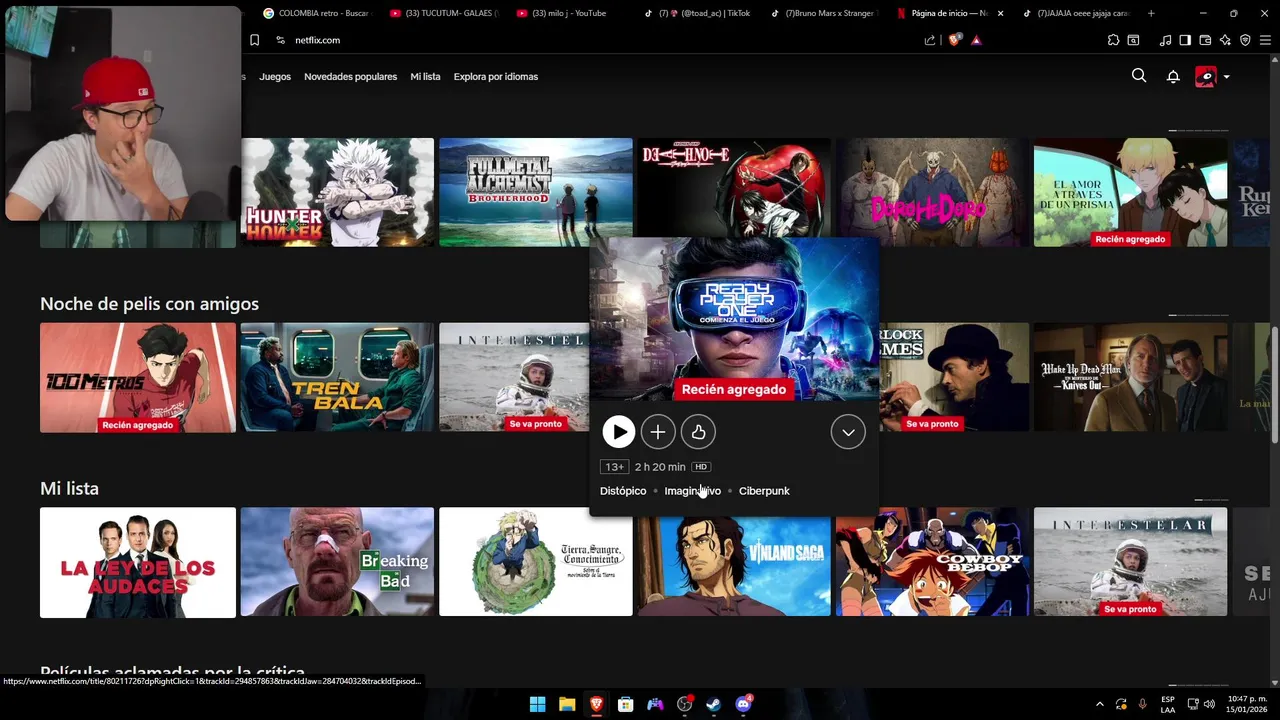
Task: Toggle the browser sidebar panel
Action: 1185,40
